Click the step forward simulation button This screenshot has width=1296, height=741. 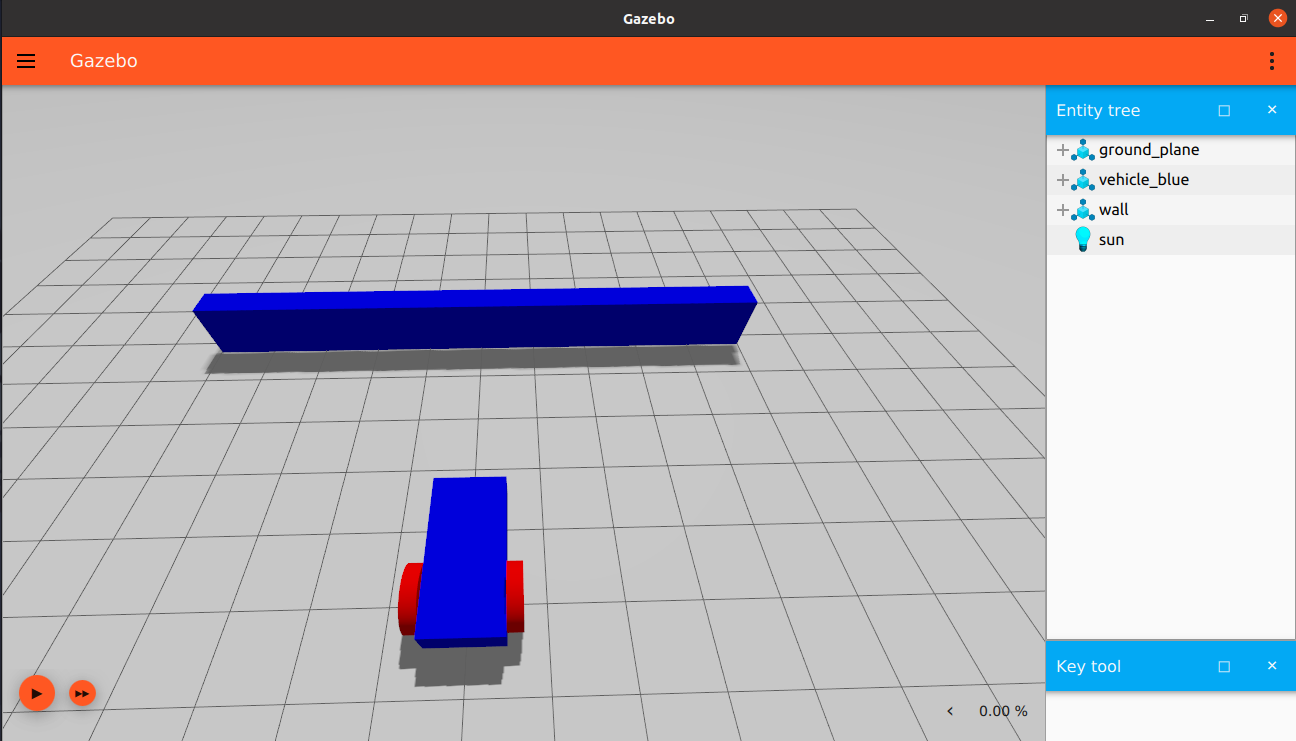(82, 693)
